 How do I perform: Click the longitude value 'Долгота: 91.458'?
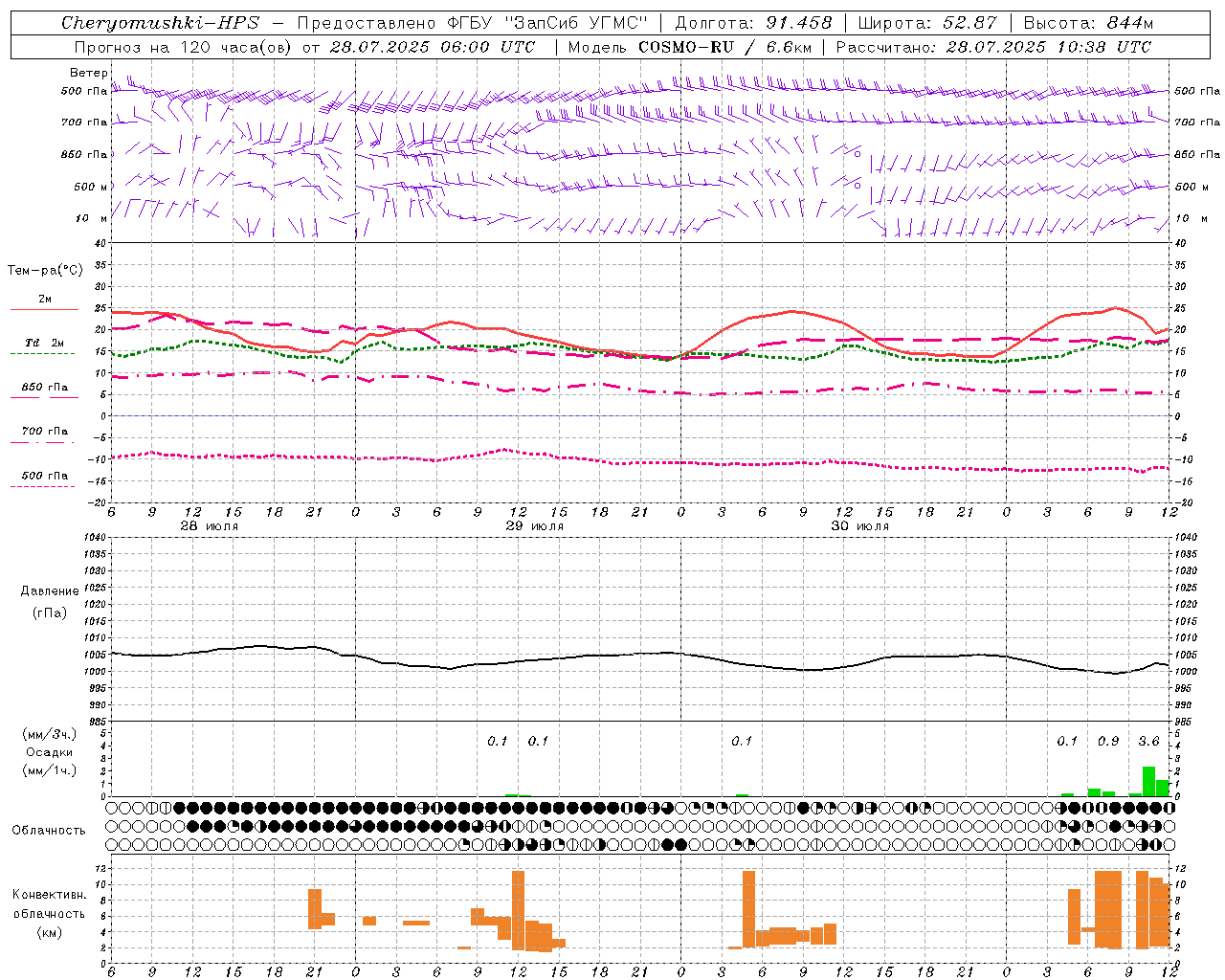pos(754,23)
